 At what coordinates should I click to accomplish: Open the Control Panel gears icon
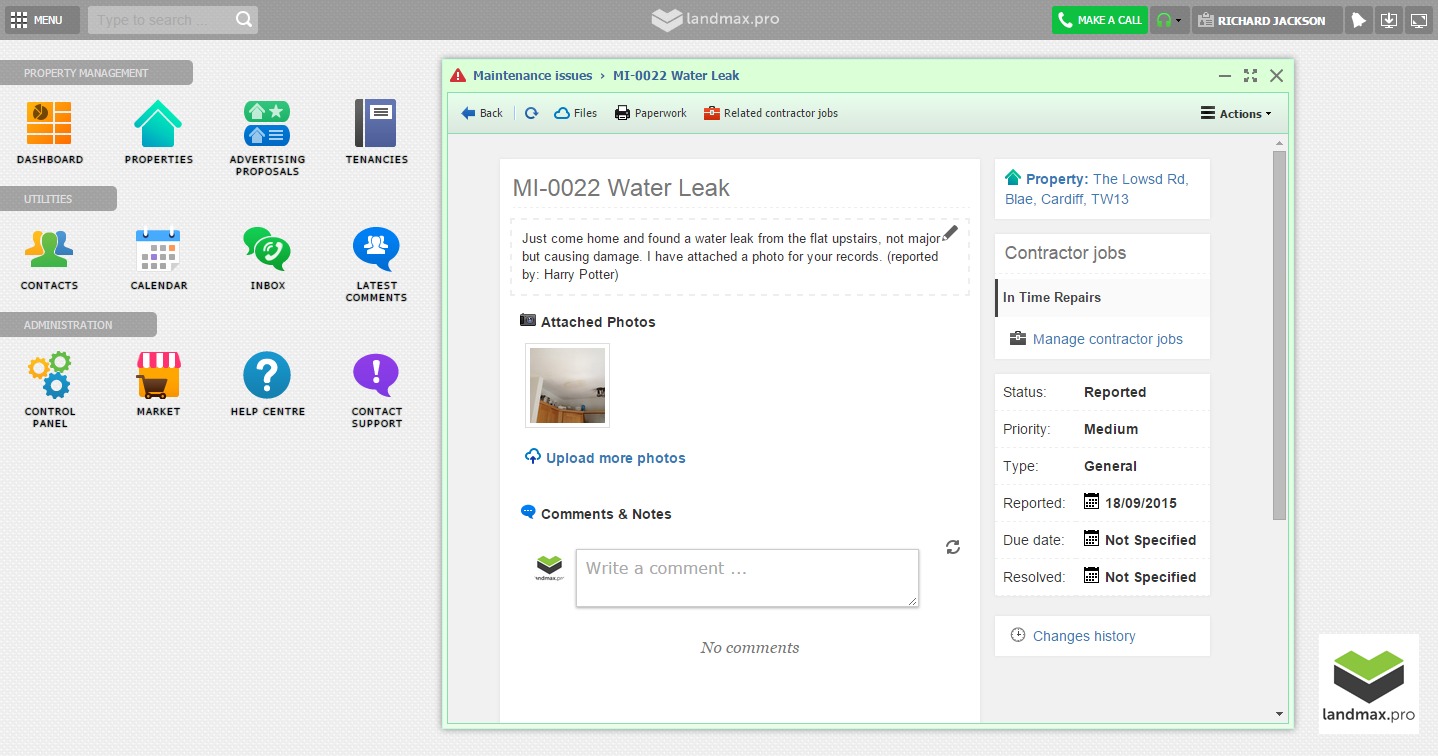pos(49,376)
